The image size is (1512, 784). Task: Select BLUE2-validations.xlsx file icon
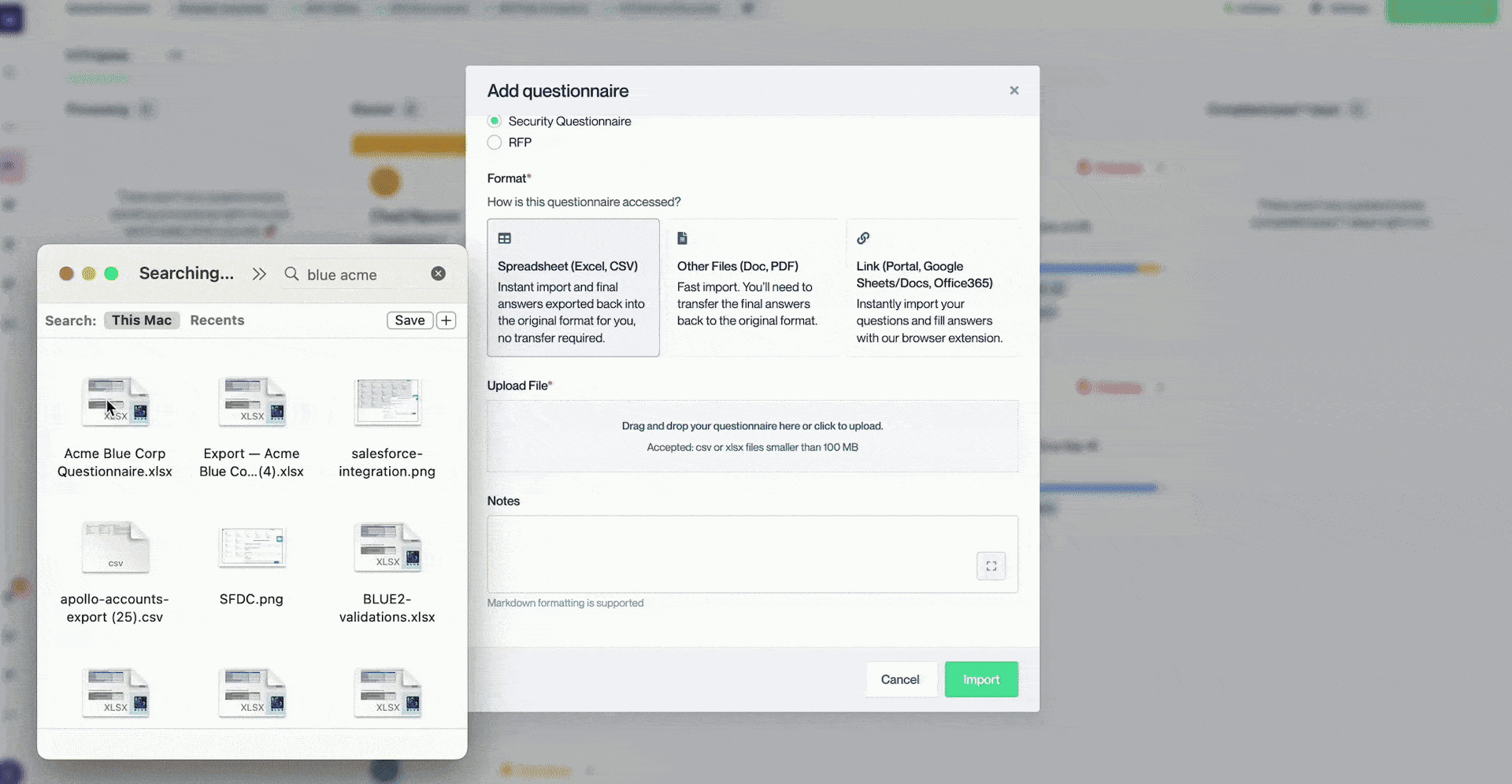[387, 547]
